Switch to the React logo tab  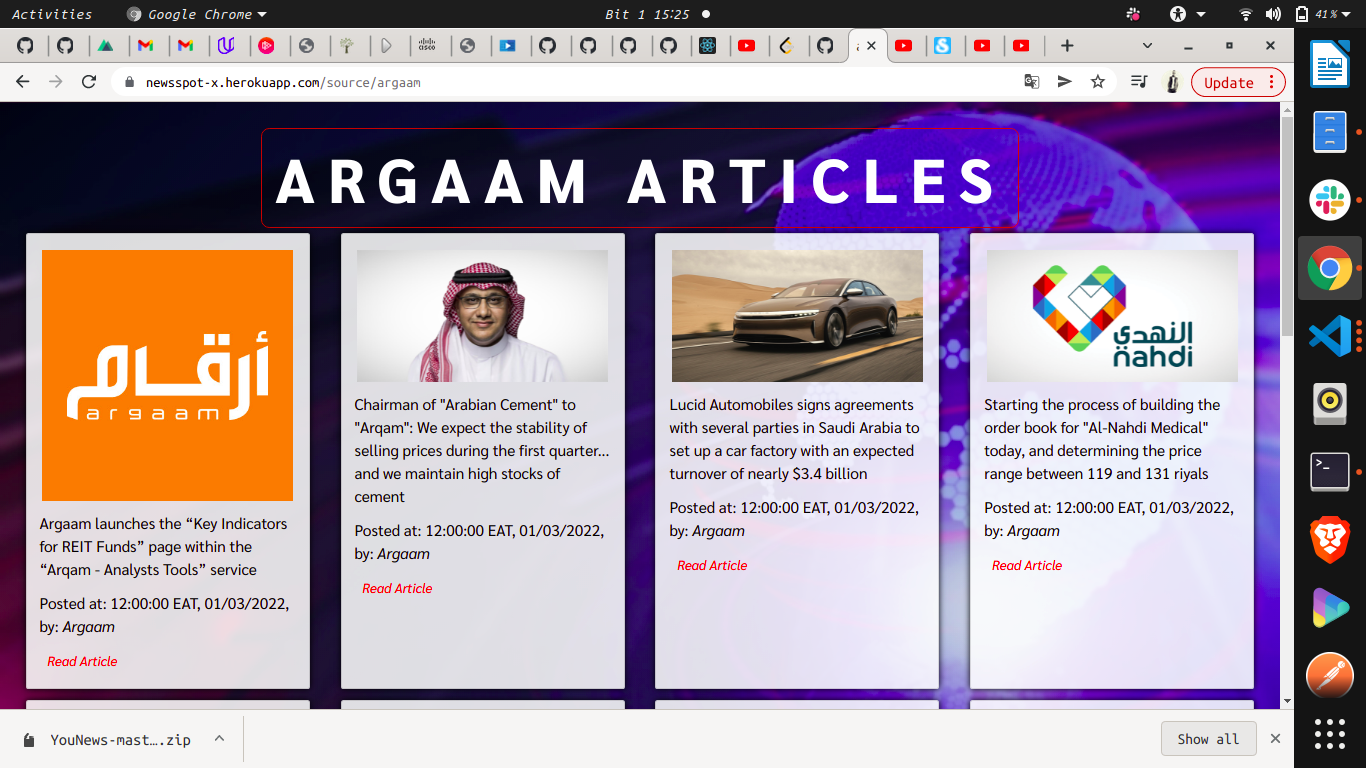(707, 45)
